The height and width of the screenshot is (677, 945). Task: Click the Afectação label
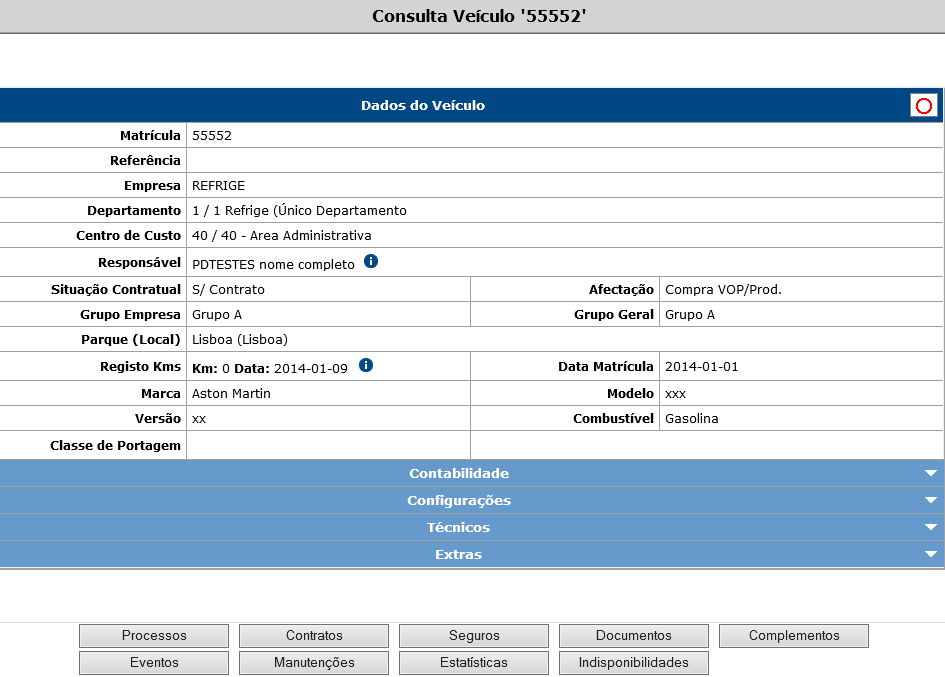[621, 289]
